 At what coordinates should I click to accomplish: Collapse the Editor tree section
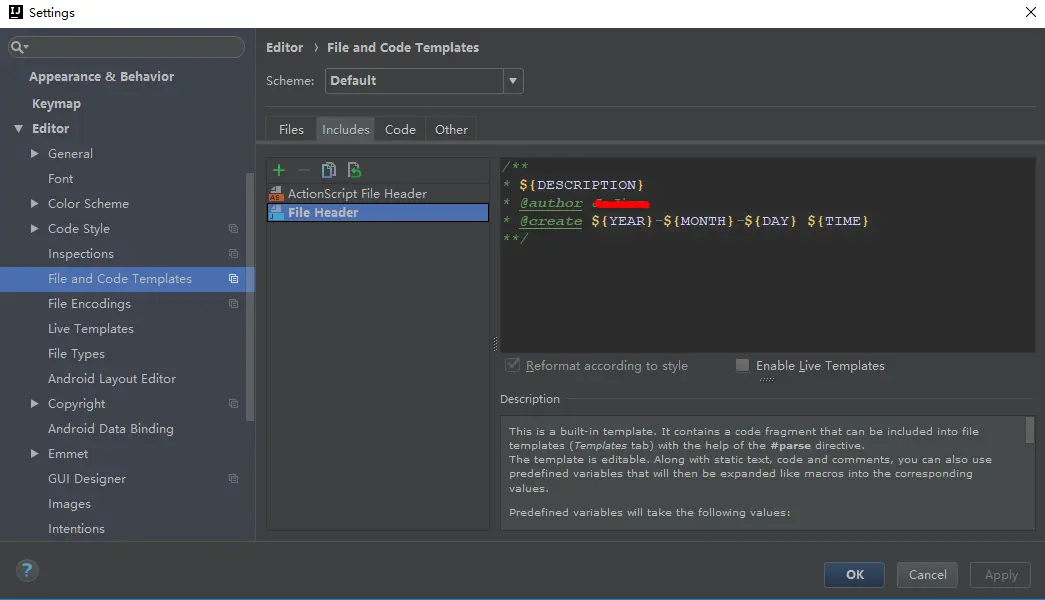[x=19, y=129]
